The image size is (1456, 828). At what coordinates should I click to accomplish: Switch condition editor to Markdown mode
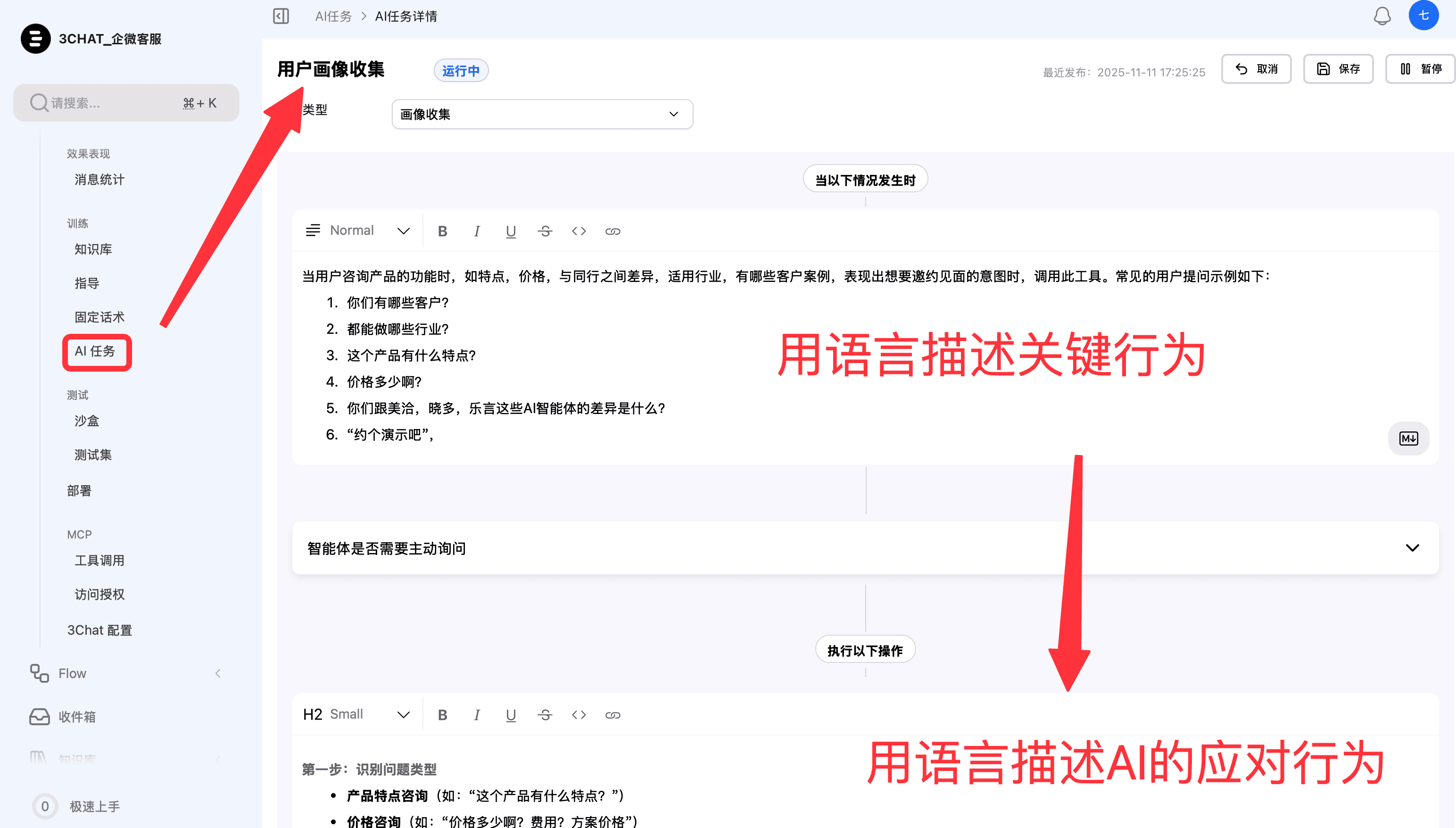[x=1408, y=439]
